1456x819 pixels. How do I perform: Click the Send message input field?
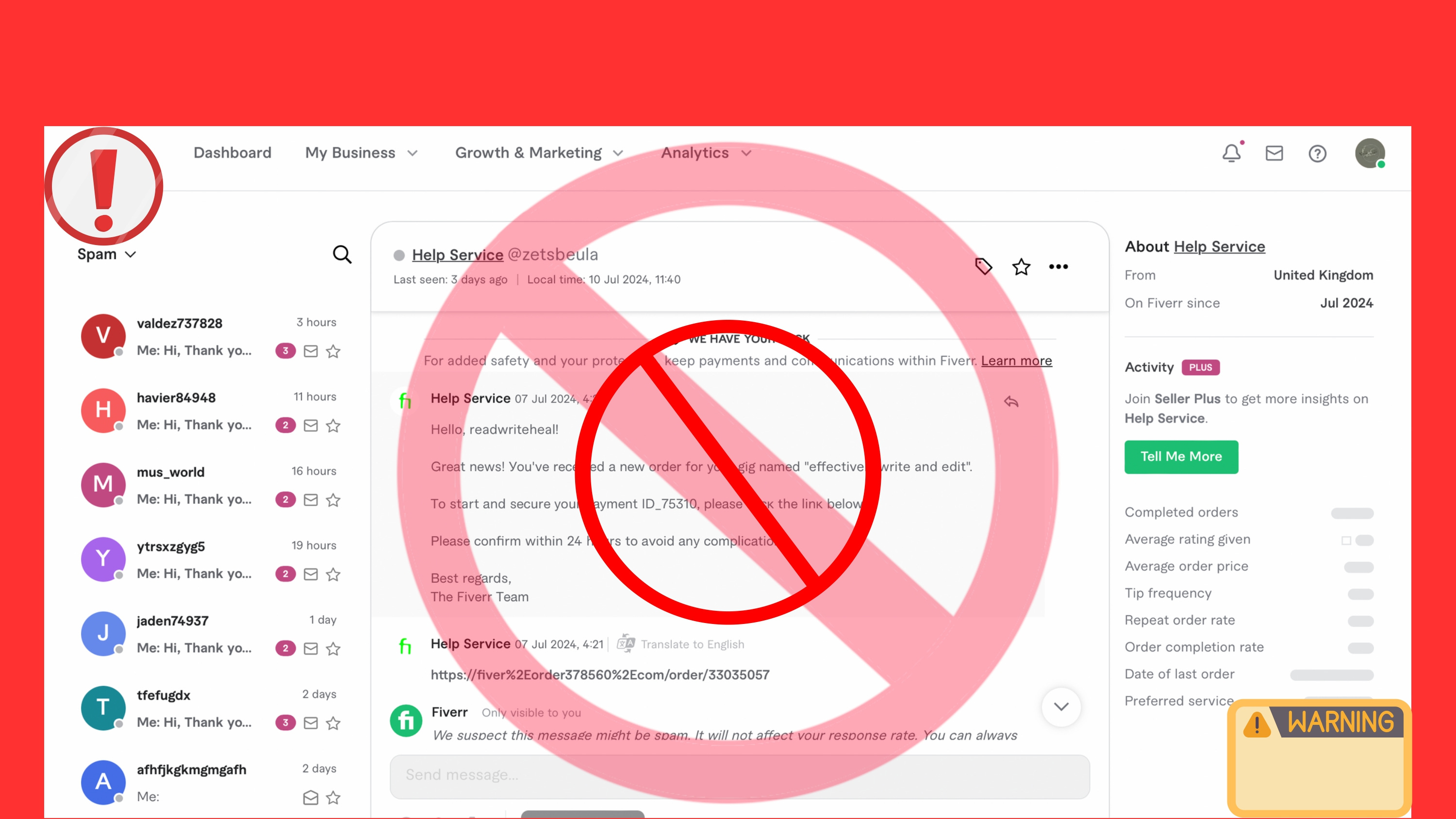[739, 775]
